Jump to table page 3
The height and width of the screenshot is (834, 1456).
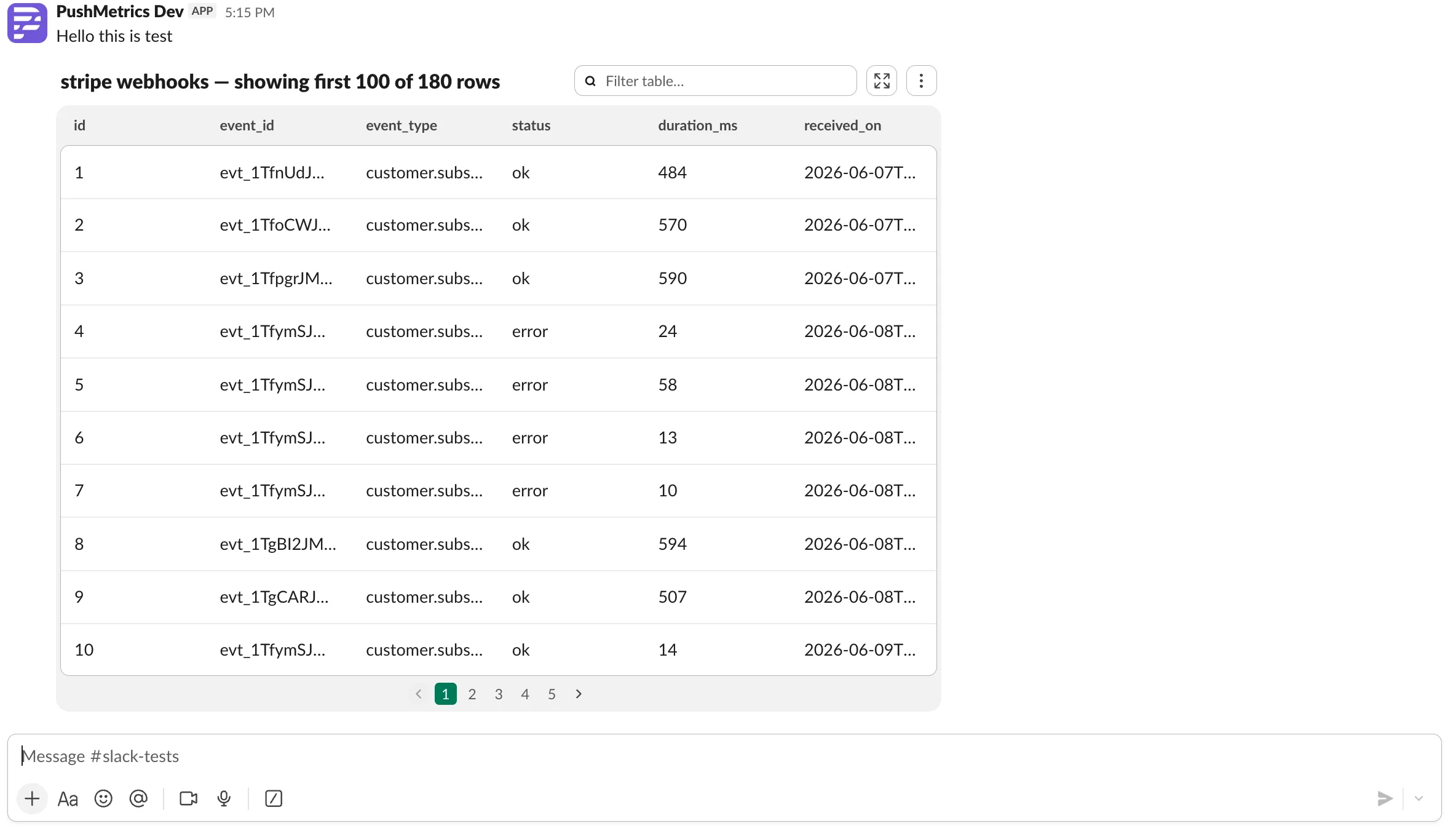tap(499, 694)
